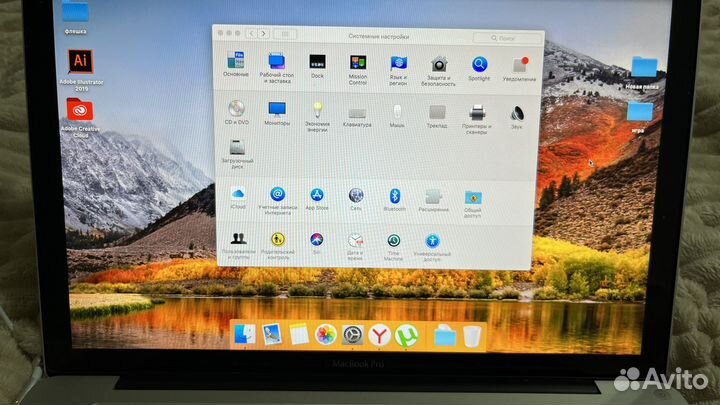Screen dimensions: 720x405
Task: Open Spotlight preferences pane
Action: [x=479, y=64]
